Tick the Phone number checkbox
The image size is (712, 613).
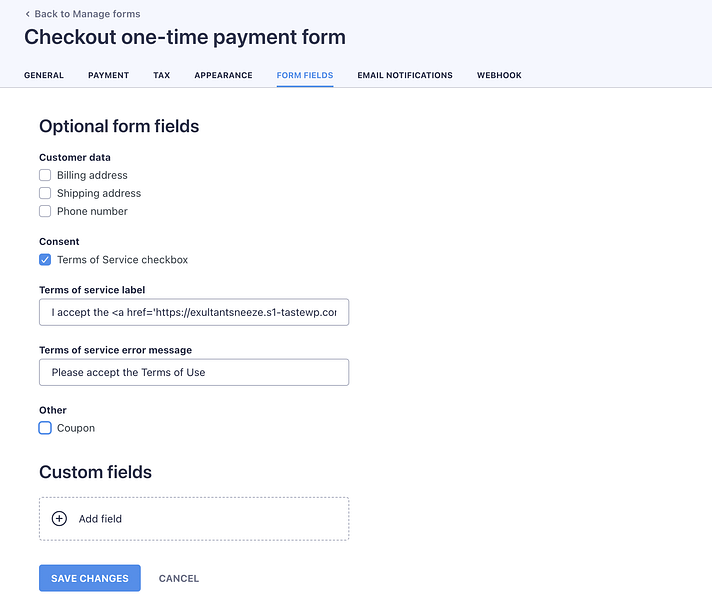(45, 211)
